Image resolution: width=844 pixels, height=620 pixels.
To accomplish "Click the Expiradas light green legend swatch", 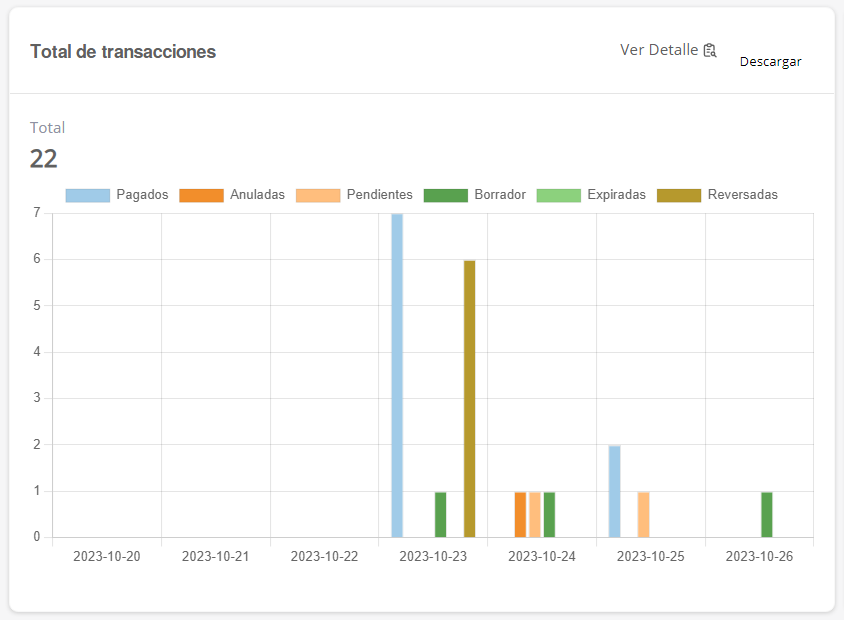I will click(x=558, y=195).
